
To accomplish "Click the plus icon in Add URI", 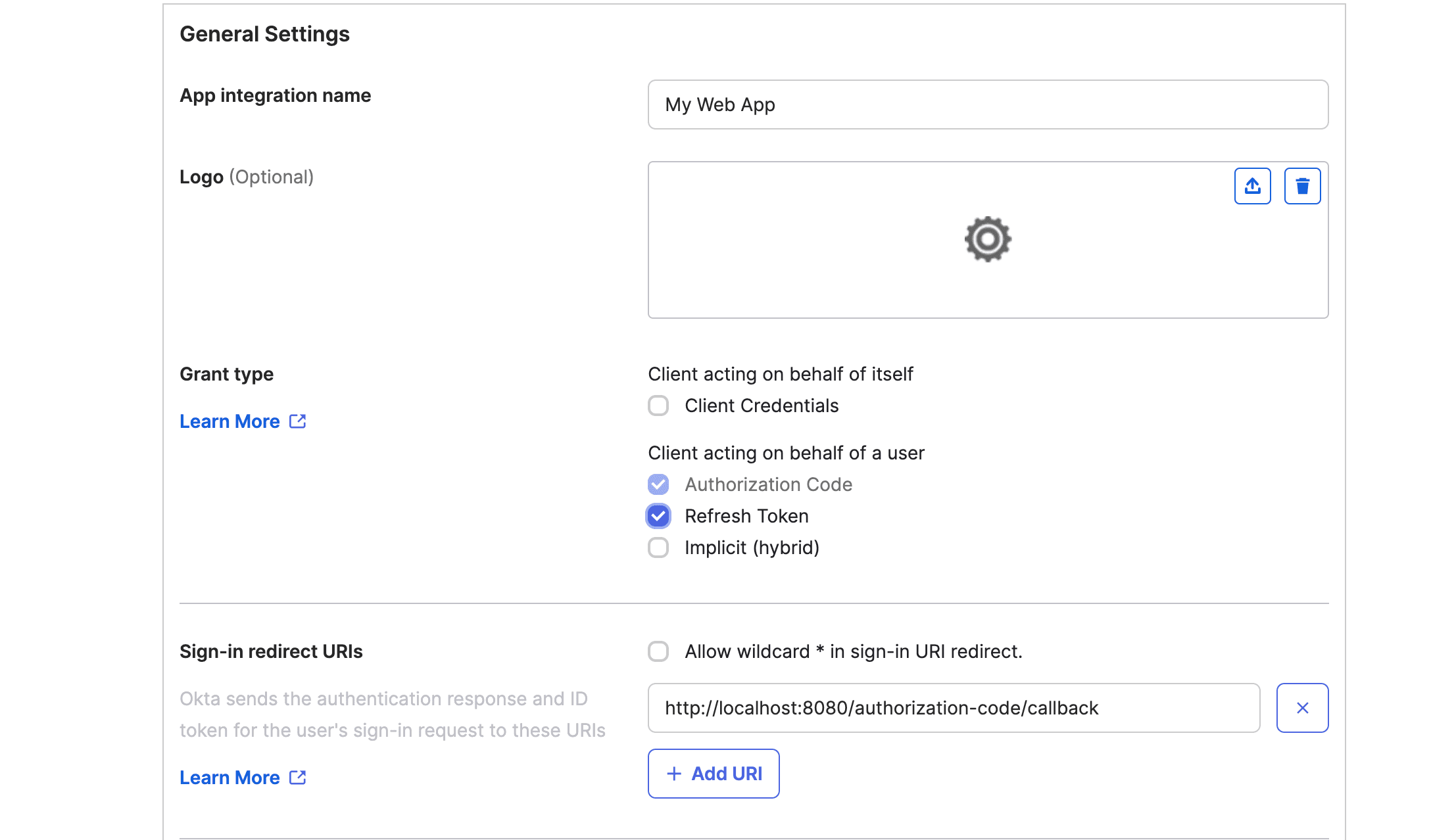I will [674, 774].
